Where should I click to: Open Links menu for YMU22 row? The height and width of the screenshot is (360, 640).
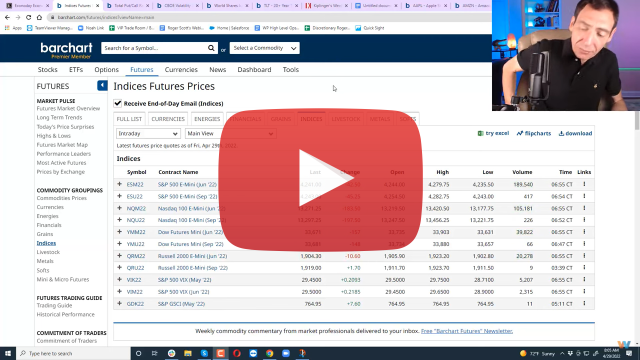click(584, 244)
